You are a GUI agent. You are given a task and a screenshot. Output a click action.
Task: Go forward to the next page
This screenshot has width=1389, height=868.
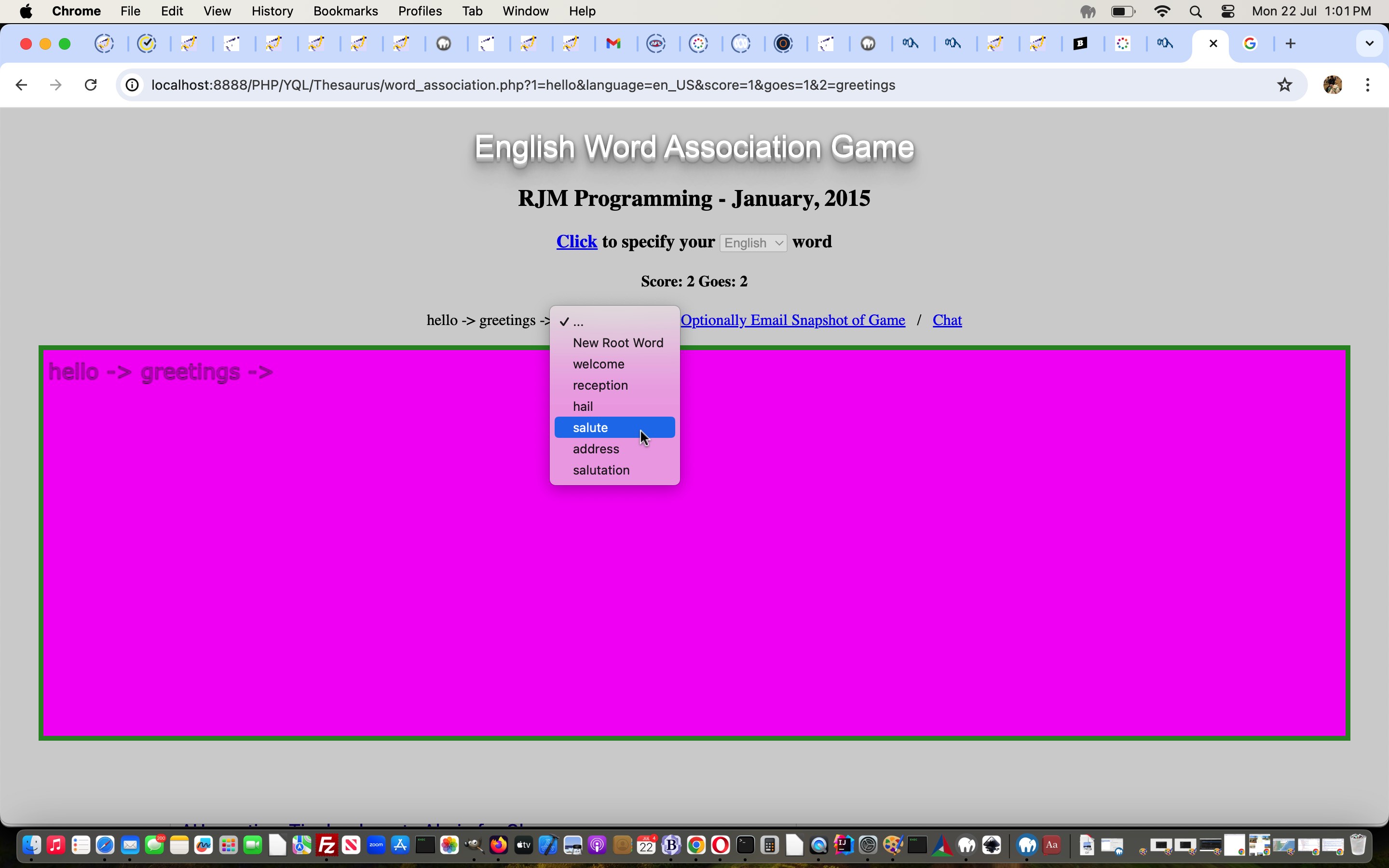pyautogui.click(x=55, y=85)
